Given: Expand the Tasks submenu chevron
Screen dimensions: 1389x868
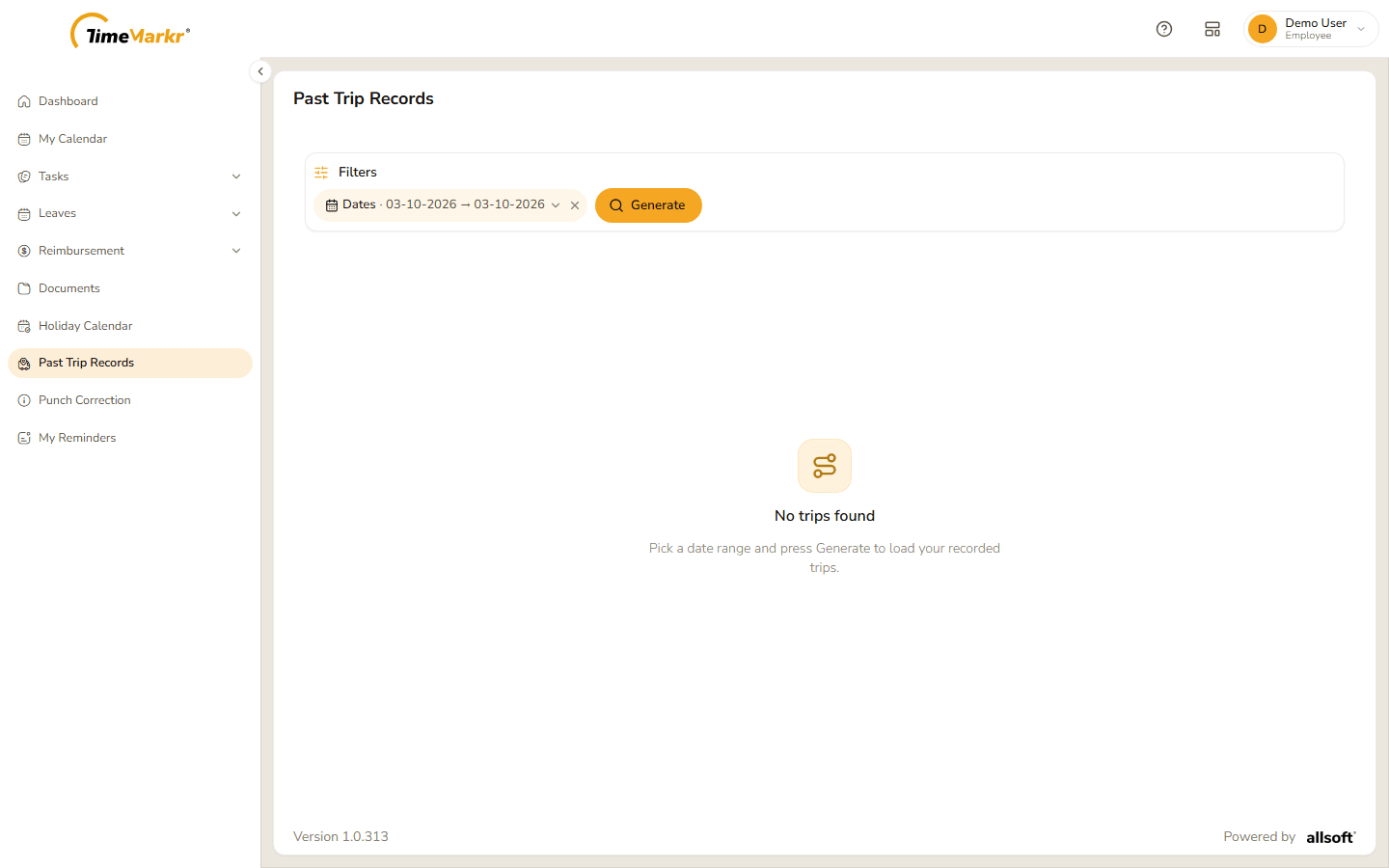Looking at the screenshot, I should pos(236,176).
